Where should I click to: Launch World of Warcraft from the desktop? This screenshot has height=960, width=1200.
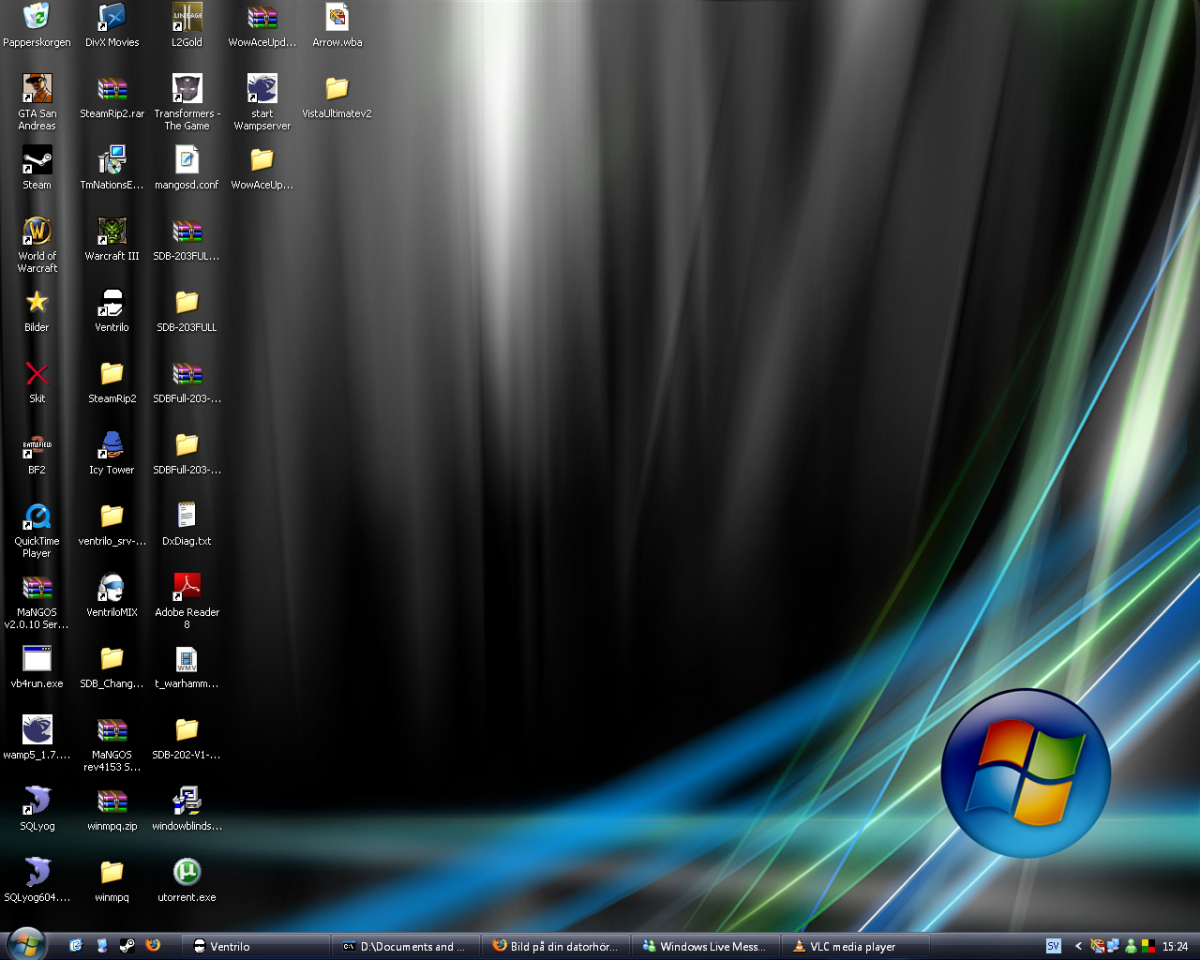point(37,232)
